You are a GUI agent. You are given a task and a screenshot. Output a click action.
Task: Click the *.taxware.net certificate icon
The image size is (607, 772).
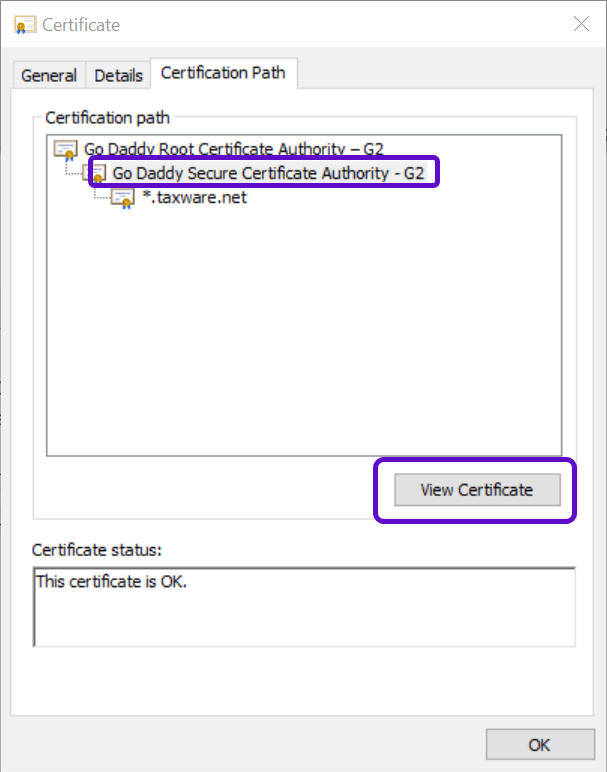pos(123,198)
